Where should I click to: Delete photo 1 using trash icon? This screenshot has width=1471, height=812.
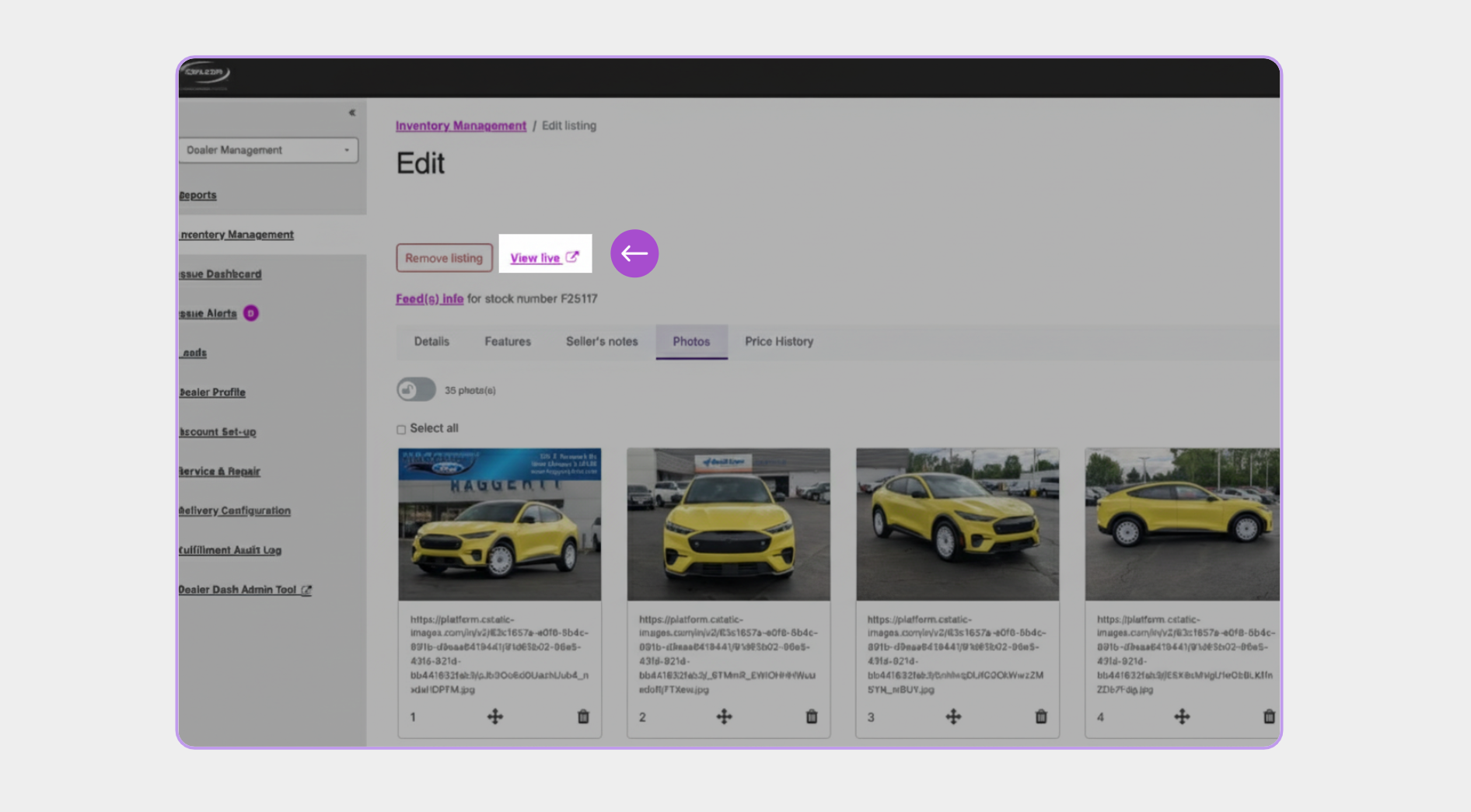(583, 716)
